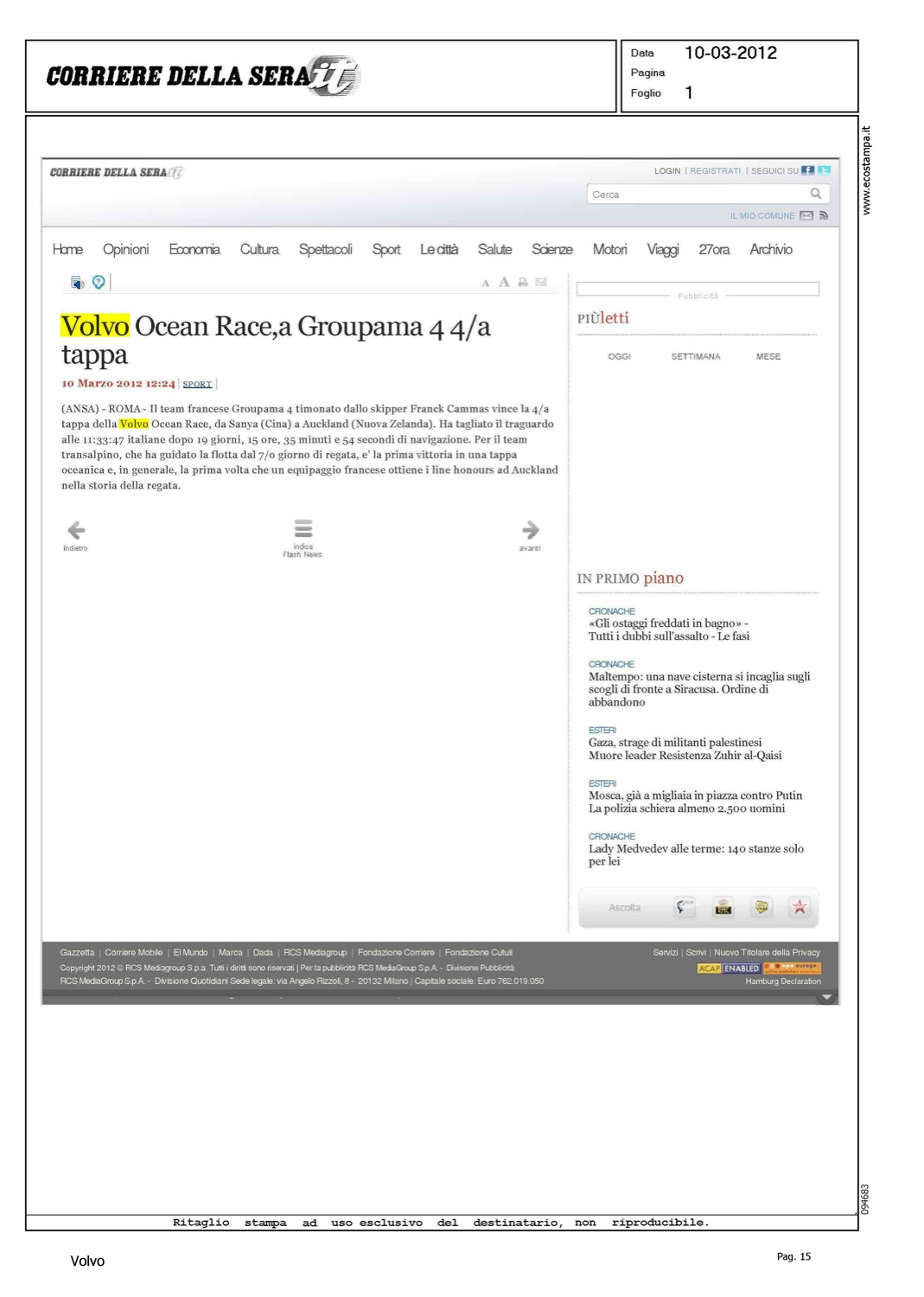The height and width of the screenshot is (1297, 924).
Task: Open the Flash News index icon
Action: 303,528
